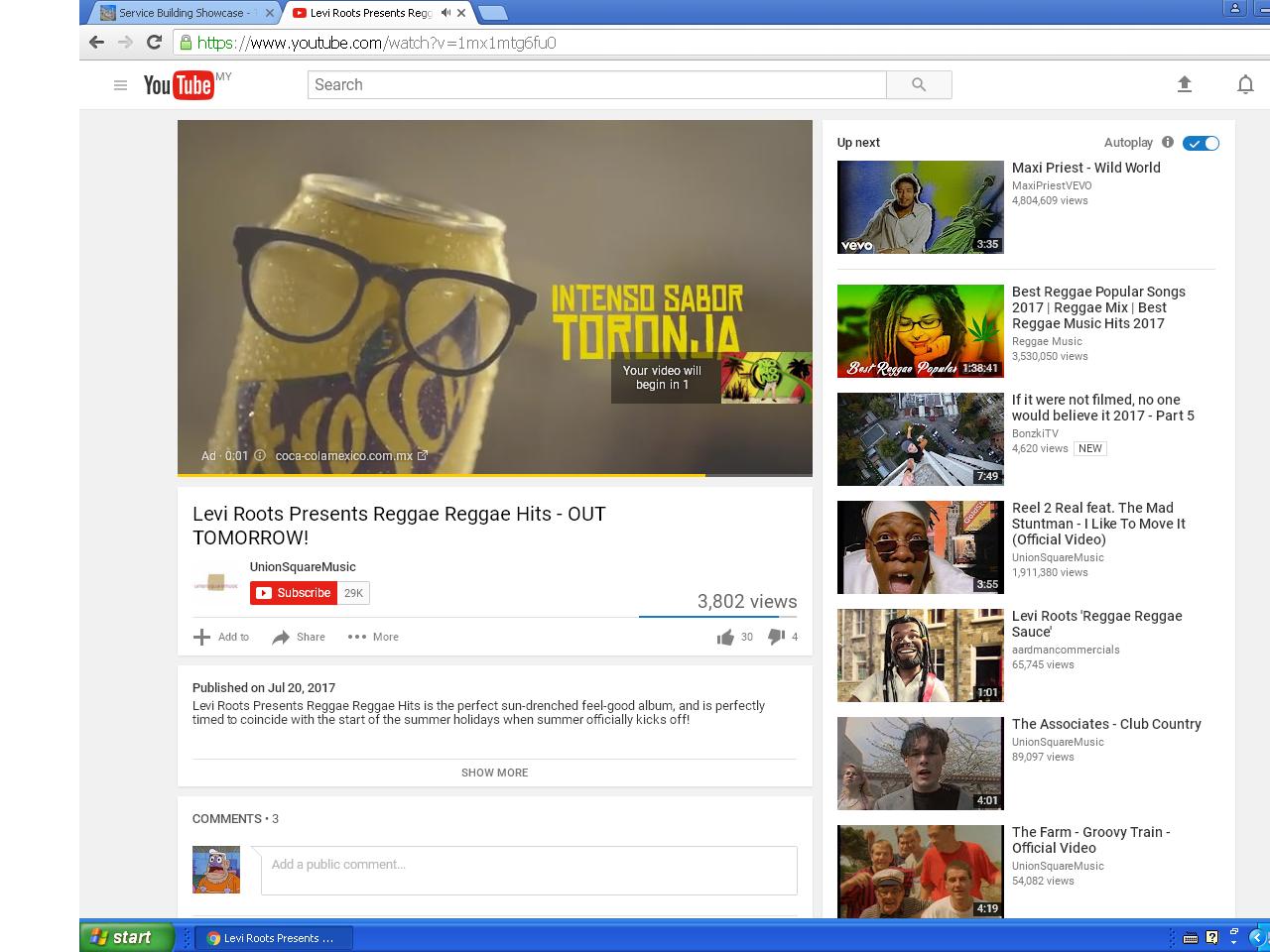Focus the YouTube search box

(596, 85)
